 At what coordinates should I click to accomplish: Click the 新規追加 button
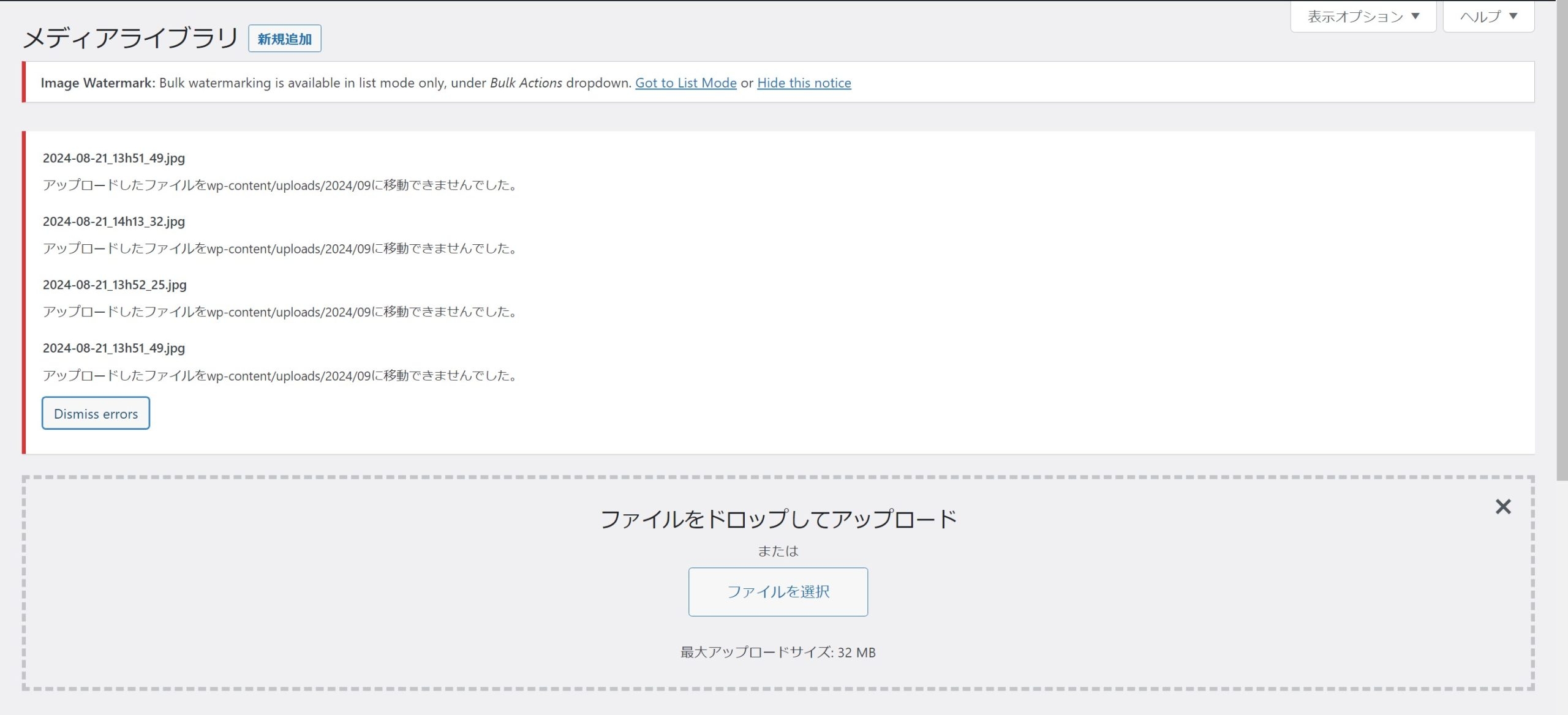(284, 39)
